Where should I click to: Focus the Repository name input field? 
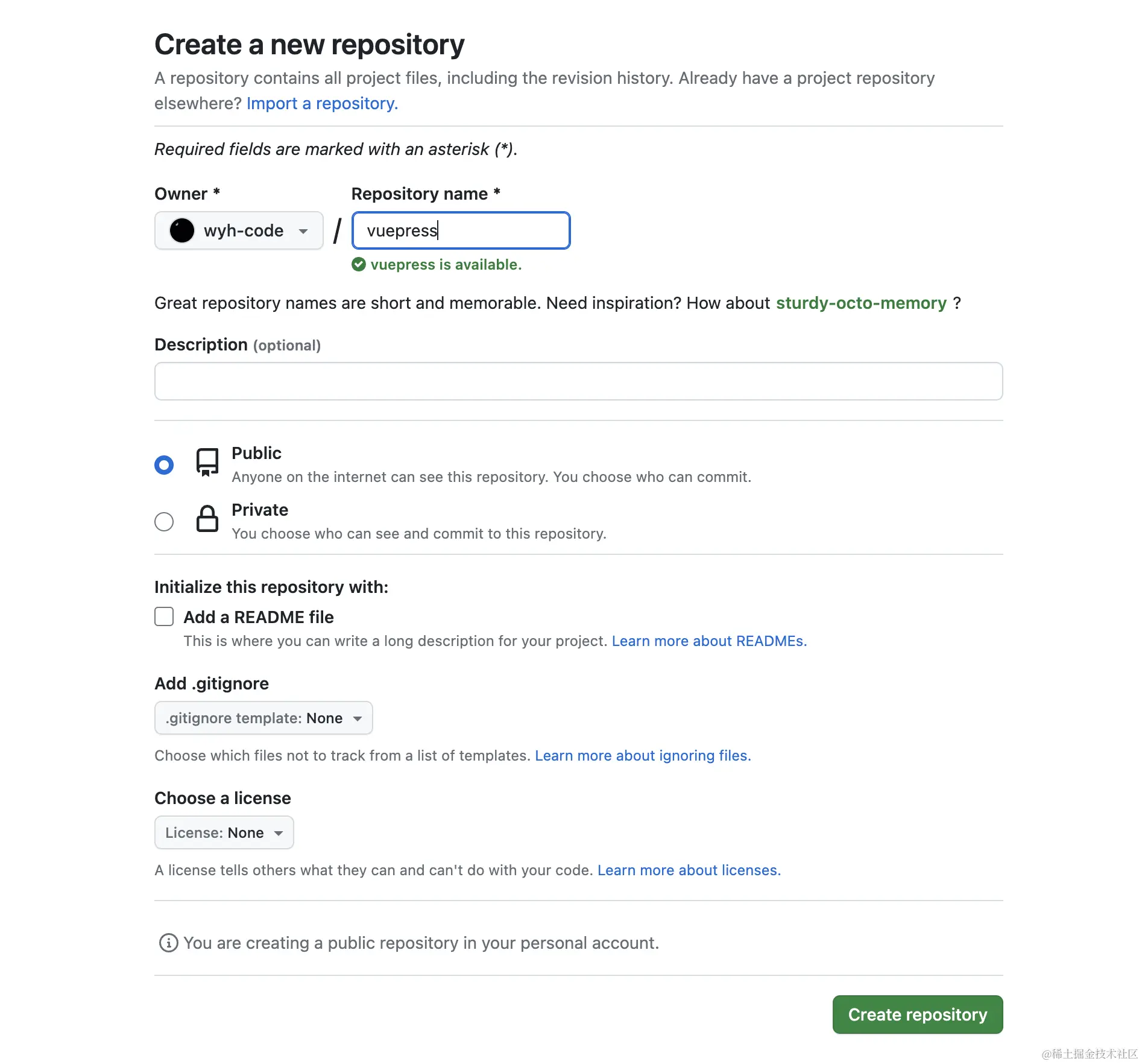(x=461, y=230)
